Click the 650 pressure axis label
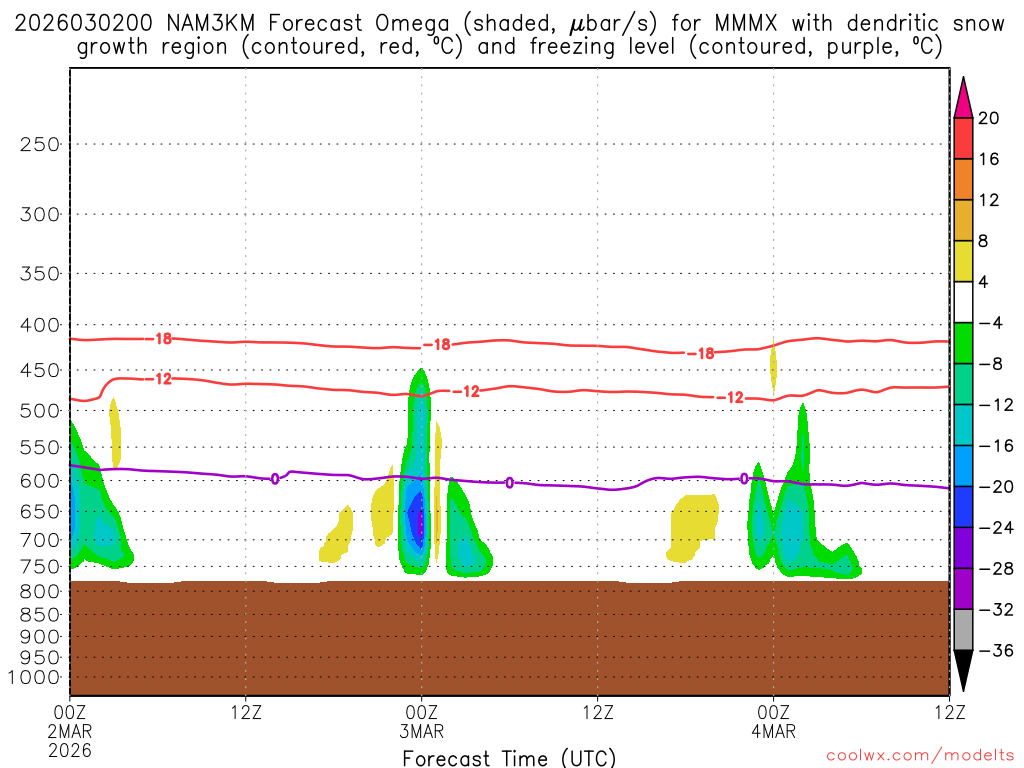 click(40, 511)
